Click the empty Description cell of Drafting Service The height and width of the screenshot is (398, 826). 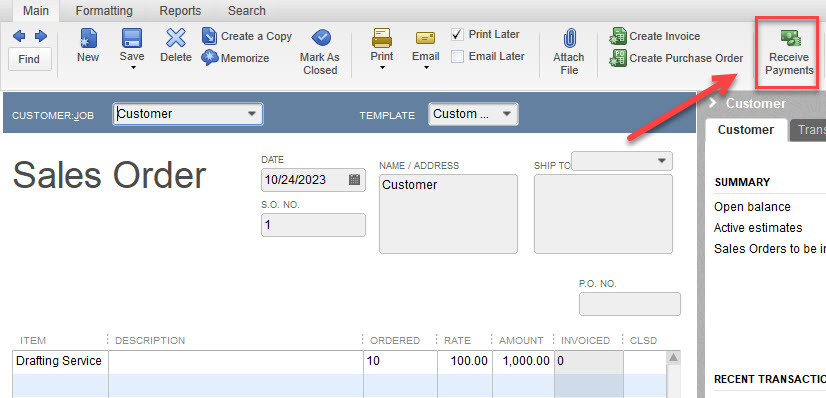coord(236,362)
